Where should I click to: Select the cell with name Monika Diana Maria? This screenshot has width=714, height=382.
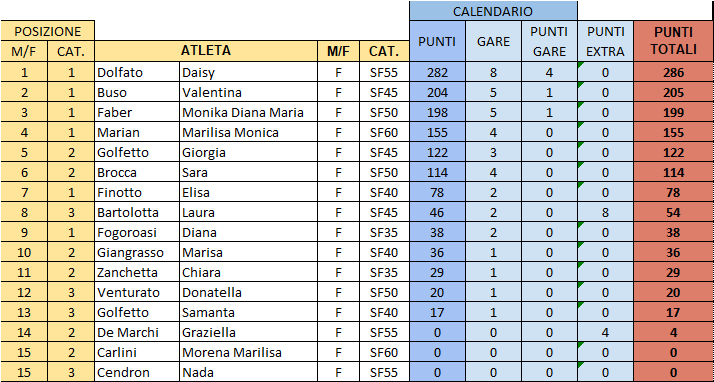[249, 112]
